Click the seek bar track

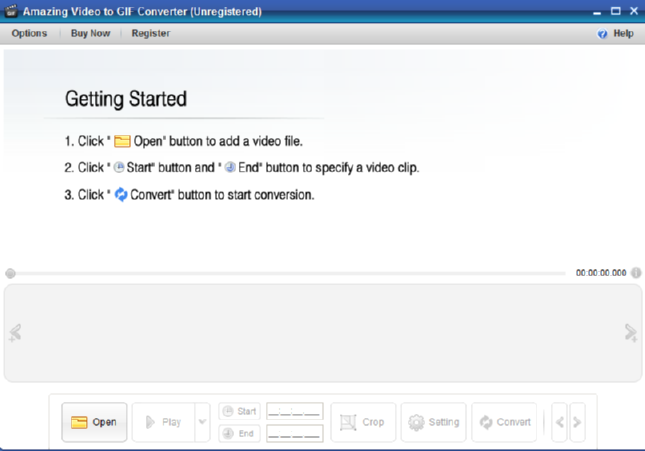click(x=290, y=273)
